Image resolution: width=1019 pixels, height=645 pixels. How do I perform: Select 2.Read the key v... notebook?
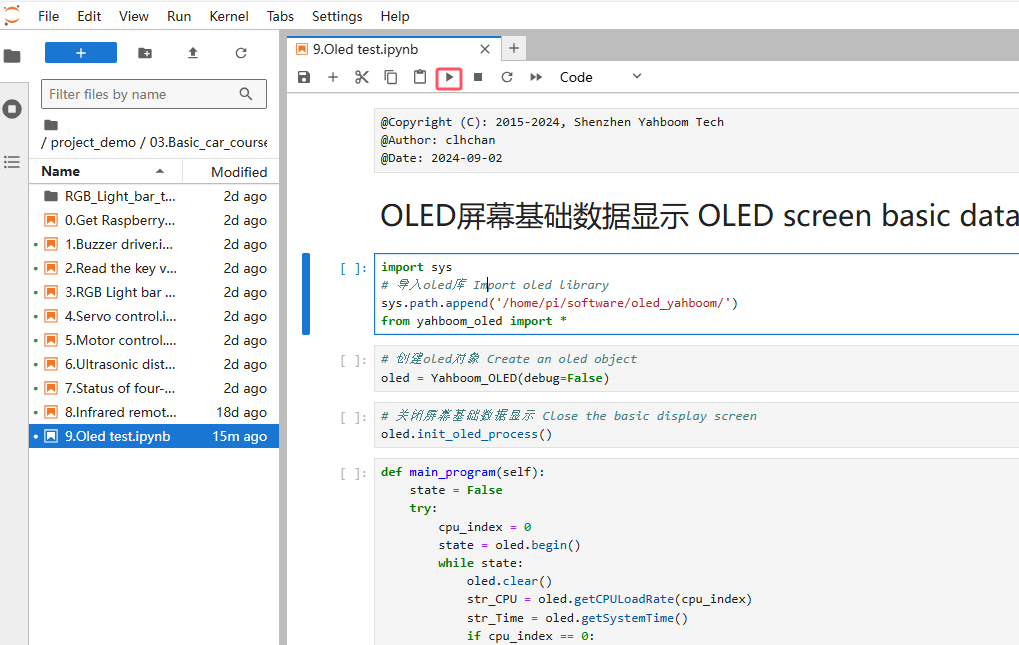(154, 268)
